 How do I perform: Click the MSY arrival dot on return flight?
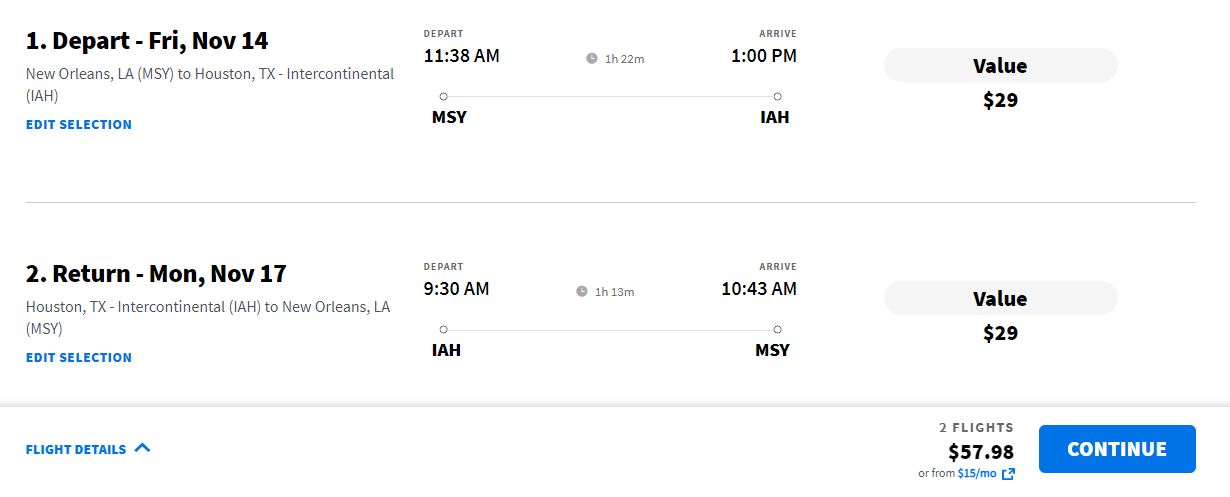[x=777, y=329]
